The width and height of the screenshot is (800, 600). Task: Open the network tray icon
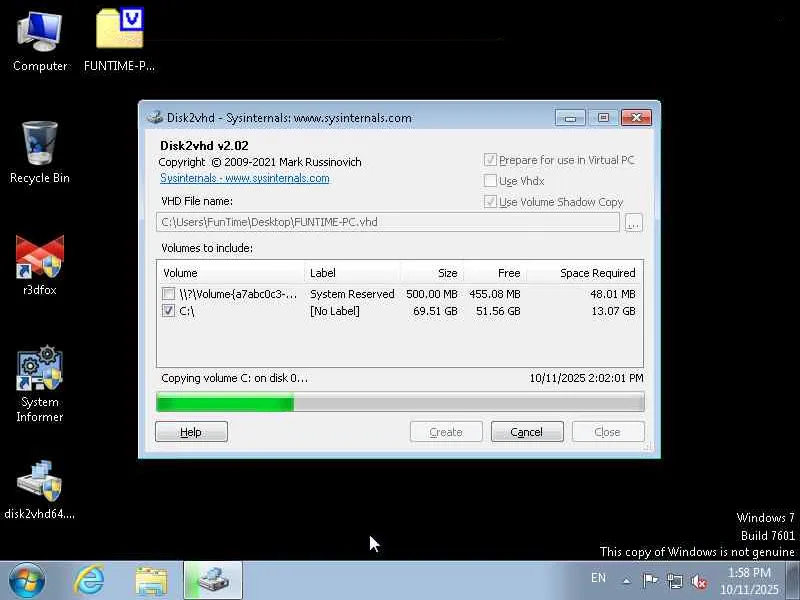pyautogui.click(x=674, y=581)
